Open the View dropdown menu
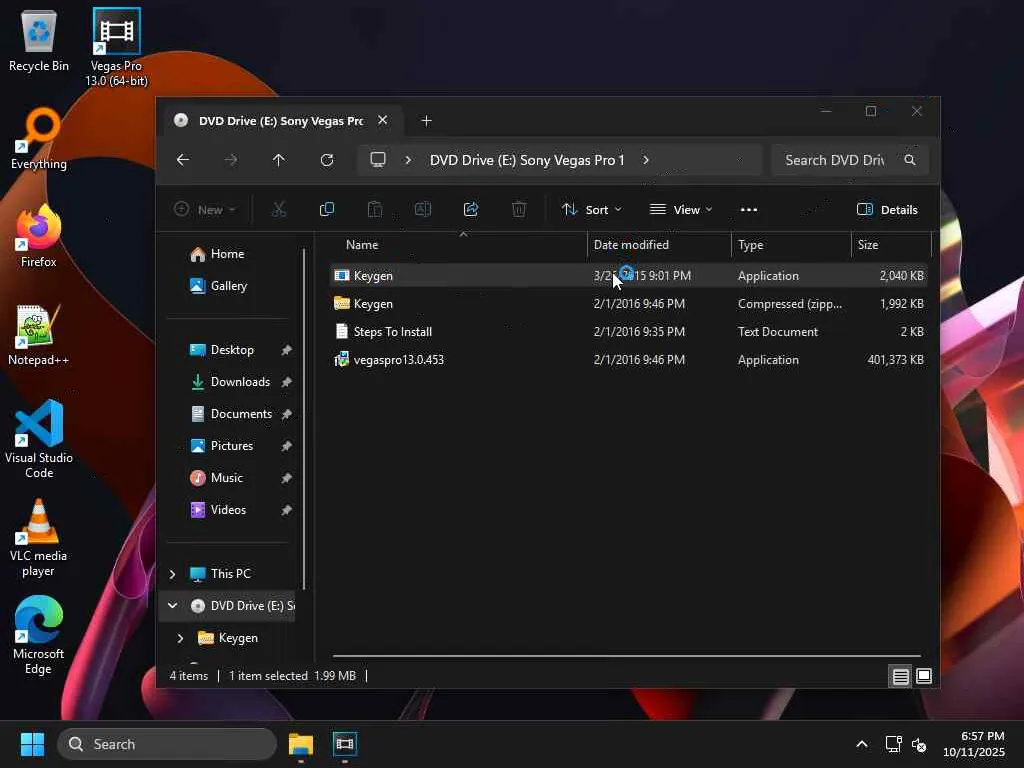Viewport: 1024px width, 768px height. point(680,210)
